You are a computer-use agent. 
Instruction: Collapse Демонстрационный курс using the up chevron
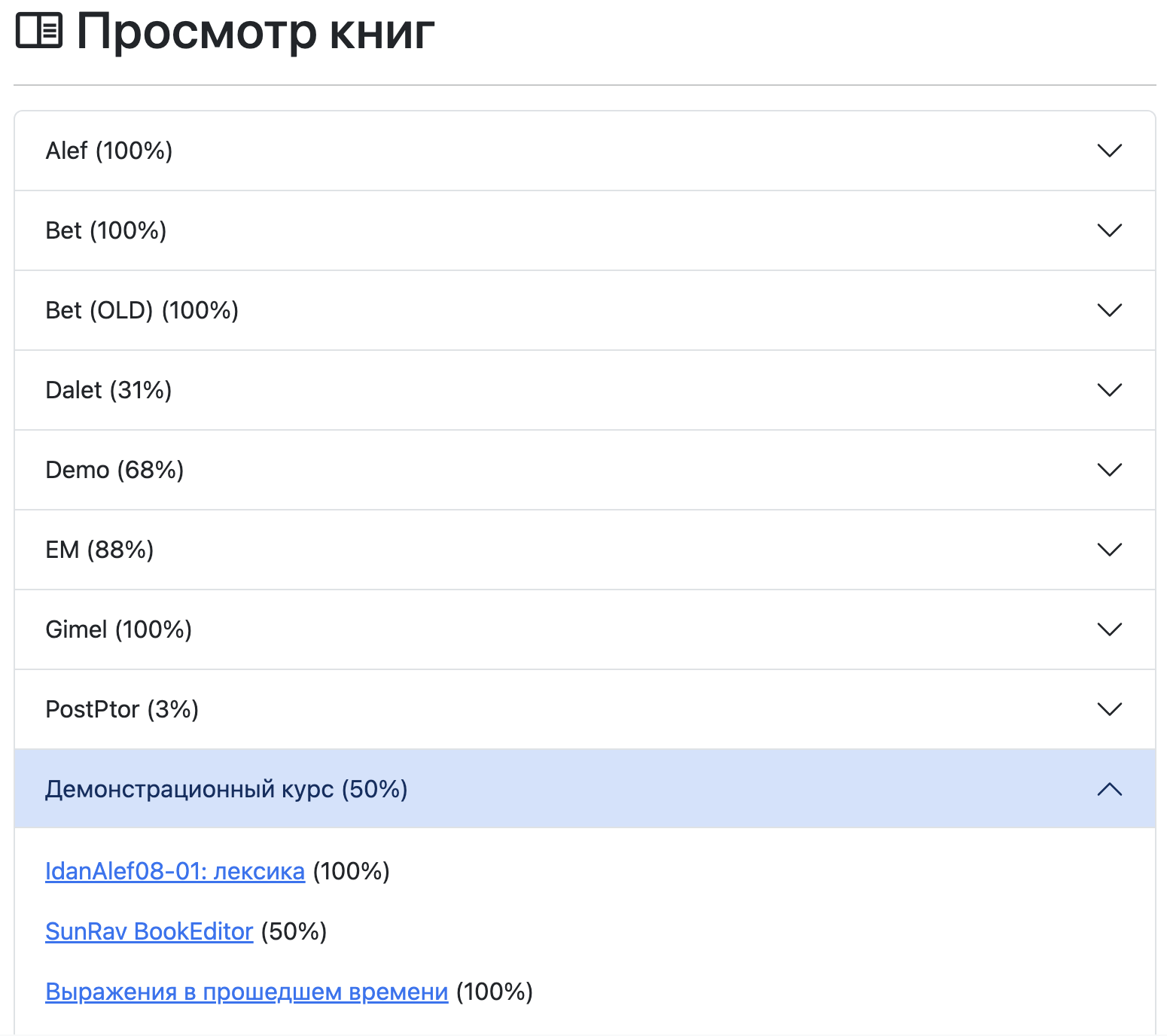tap(1109, 789)
